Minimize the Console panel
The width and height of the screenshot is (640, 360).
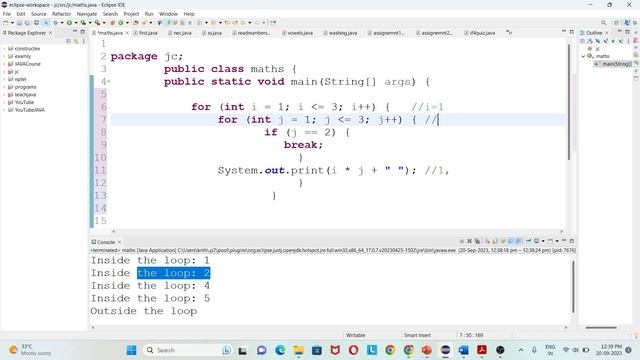pyautogui.click(x=564, y=241)
